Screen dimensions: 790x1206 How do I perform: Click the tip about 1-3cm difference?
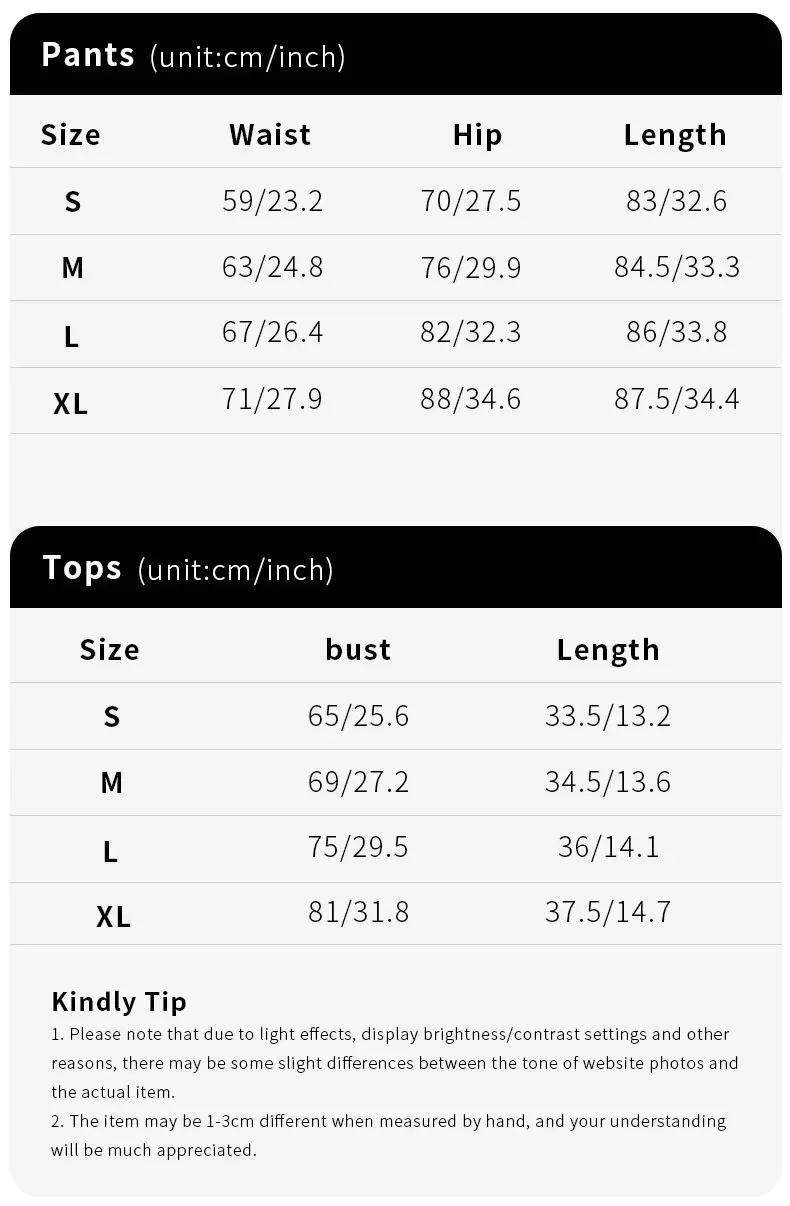(x=389, y=1135)
